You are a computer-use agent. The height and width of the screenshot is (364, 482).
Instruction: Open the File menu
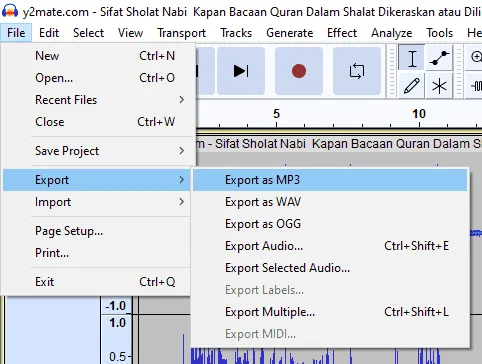(16, 33)
